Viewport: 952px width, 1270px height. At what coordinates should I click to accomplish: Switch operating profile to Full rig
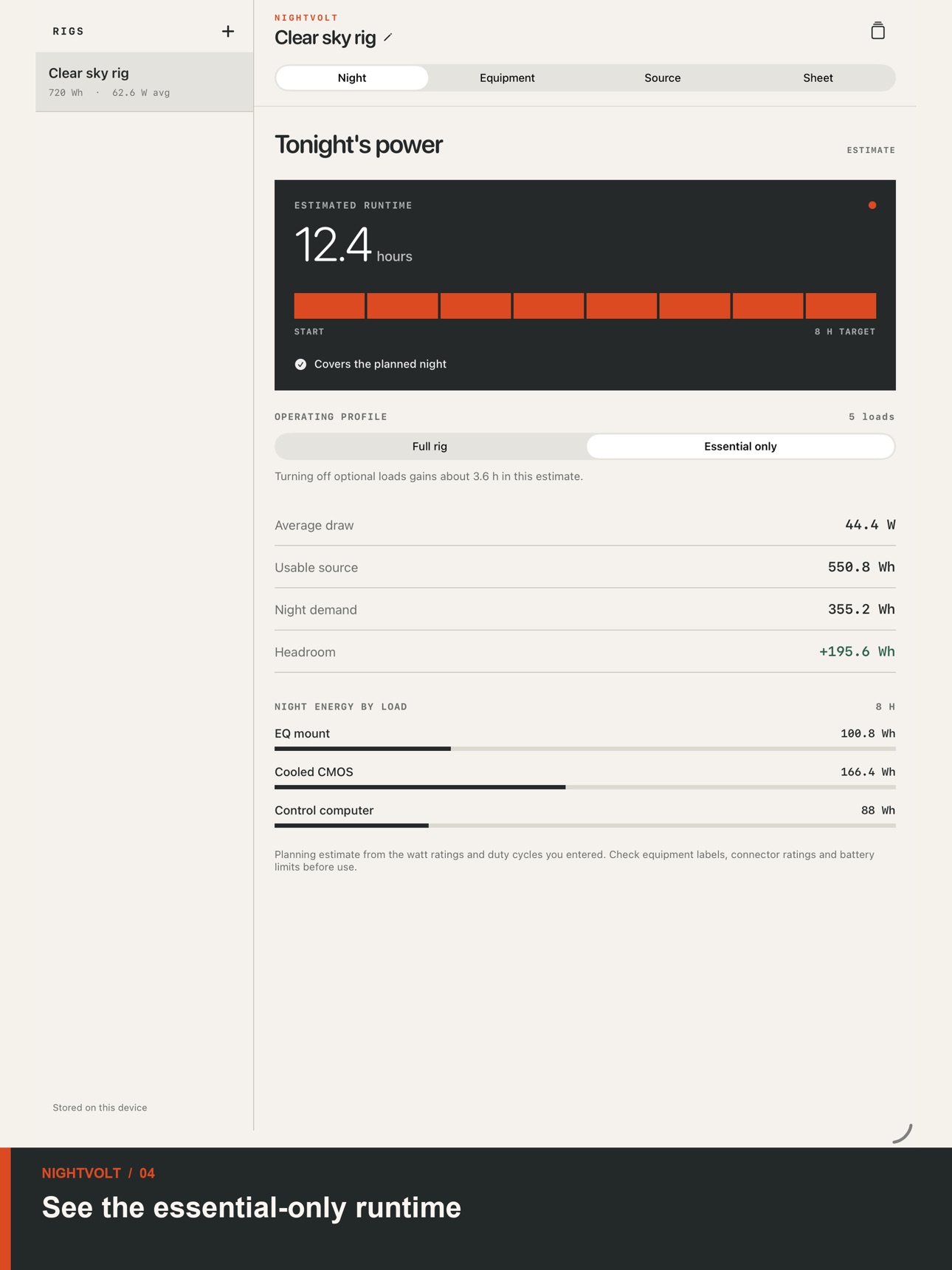click(430, 446)
